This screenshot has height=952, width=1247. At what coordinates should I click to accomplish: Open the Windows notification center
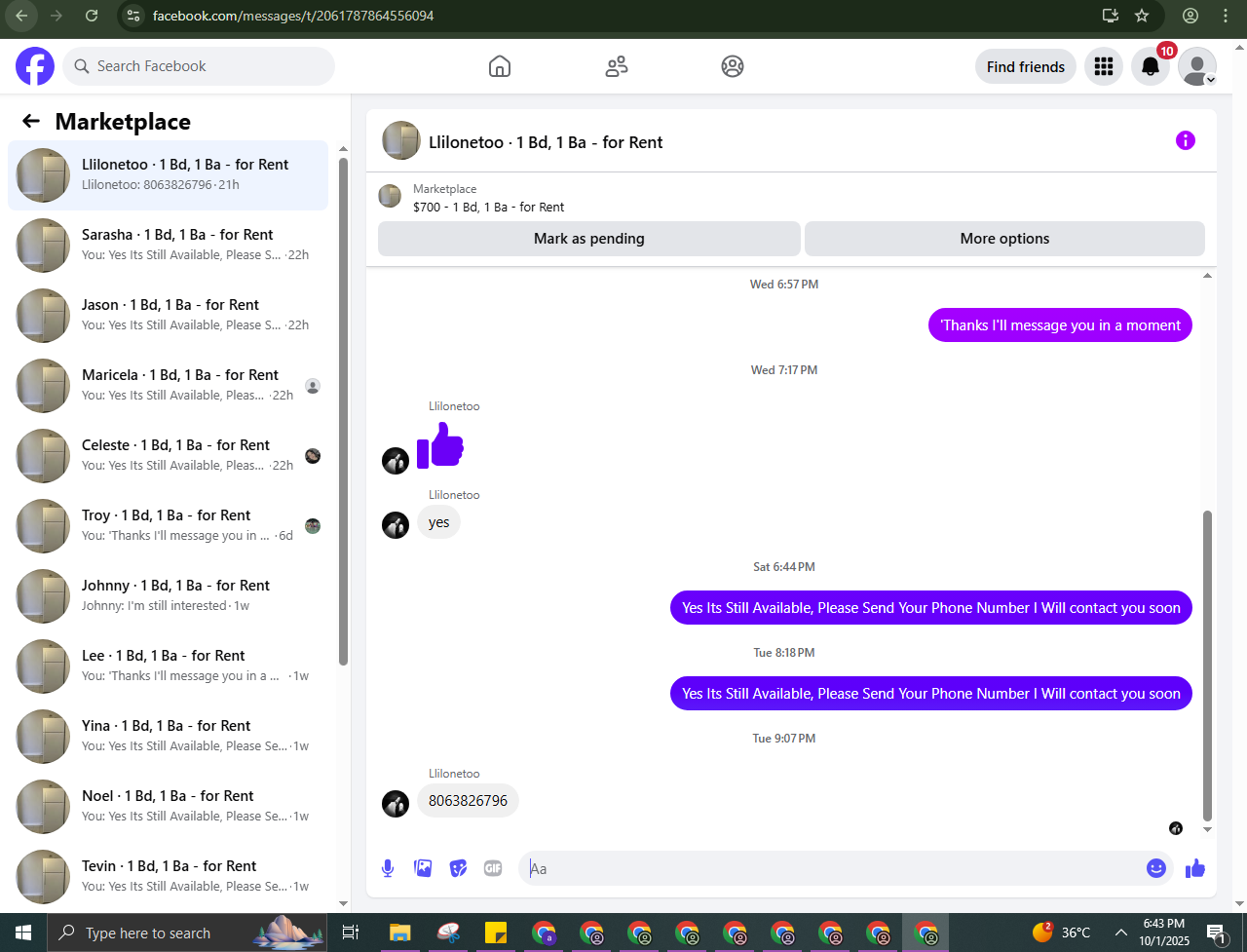pyautogui.click(x=1216, y=933)
